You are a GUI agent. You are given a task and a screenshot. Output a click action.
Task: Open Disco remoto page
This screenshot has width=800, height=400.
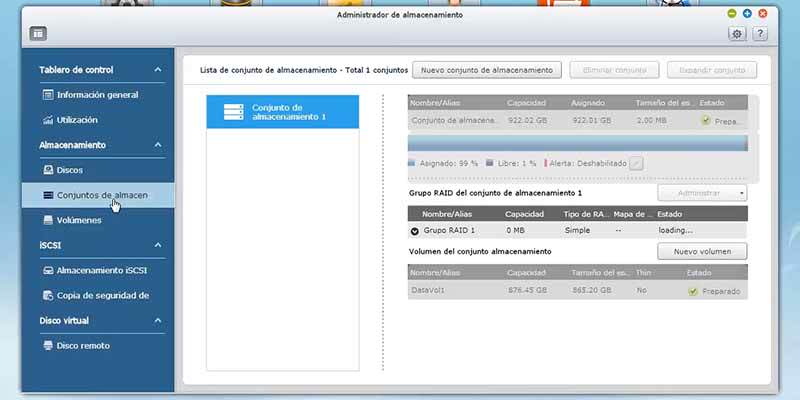(x=83, y=345)
